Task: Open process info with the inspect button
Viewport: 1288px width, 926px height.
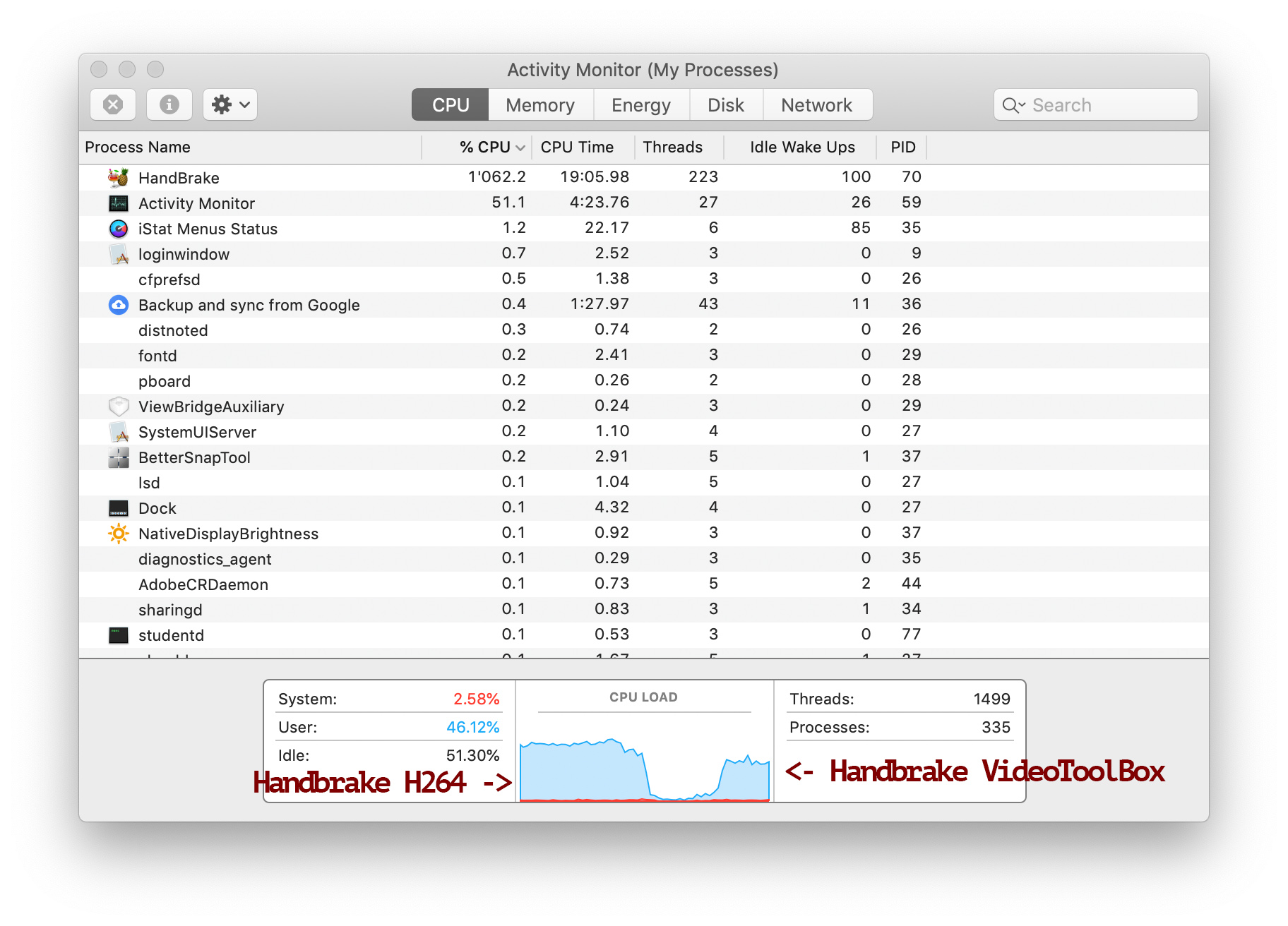Action: pyautogui.click(x=169, y=104)
